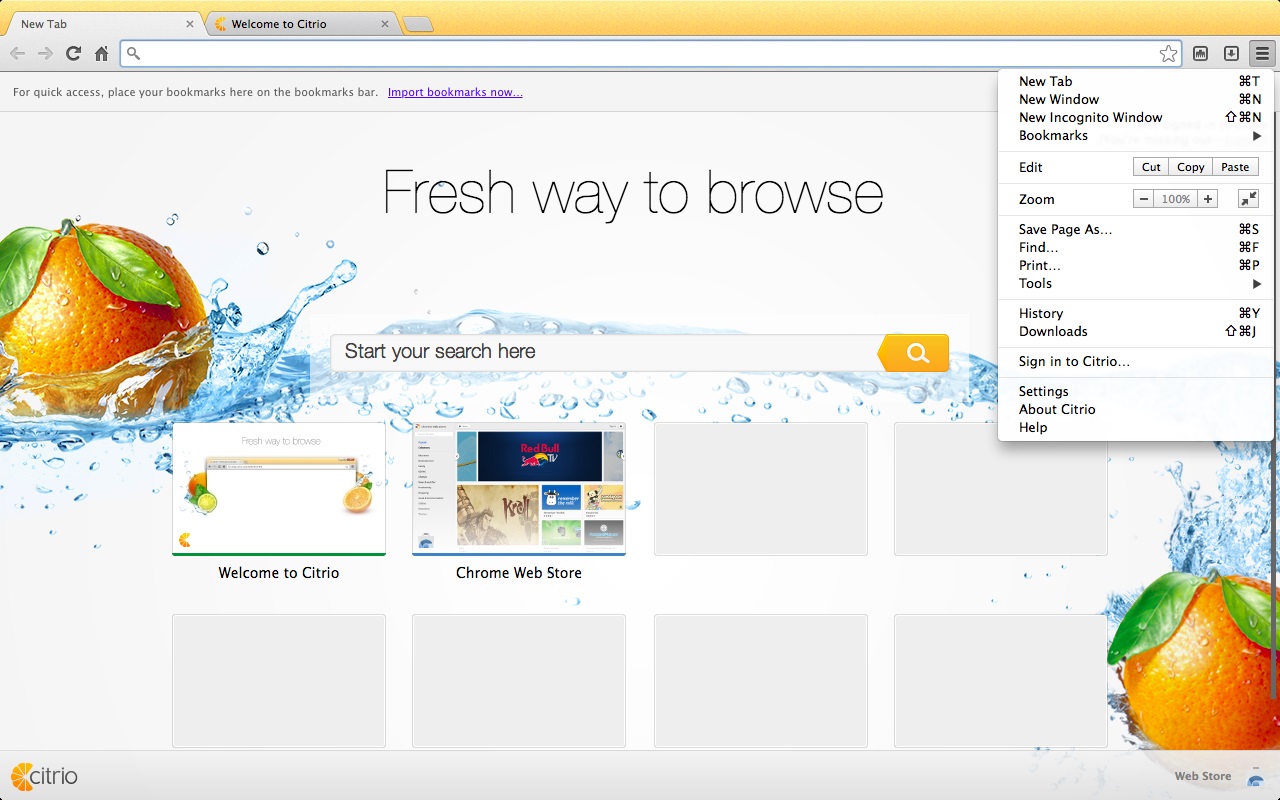Choose New Tab from the menu
Image resolution: width=1280 pixels, height=800 pixels.
pos(1136,81)
